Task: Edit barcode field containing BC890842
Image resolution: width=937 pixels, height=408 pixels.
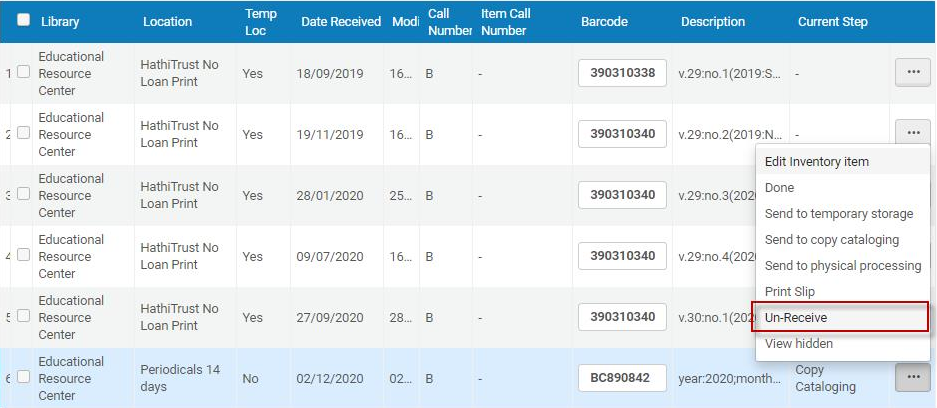Action: coord(622,378)
